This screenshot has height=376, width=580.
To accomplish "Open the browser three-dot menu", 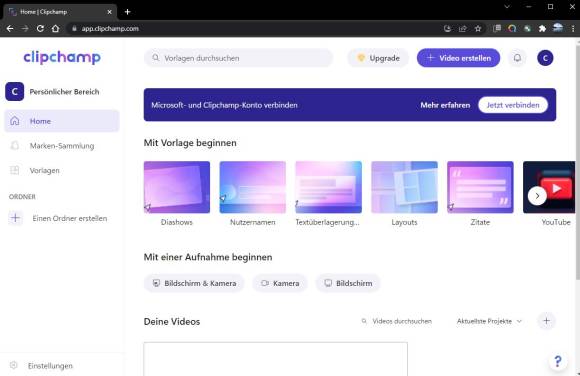I will 573,28.
